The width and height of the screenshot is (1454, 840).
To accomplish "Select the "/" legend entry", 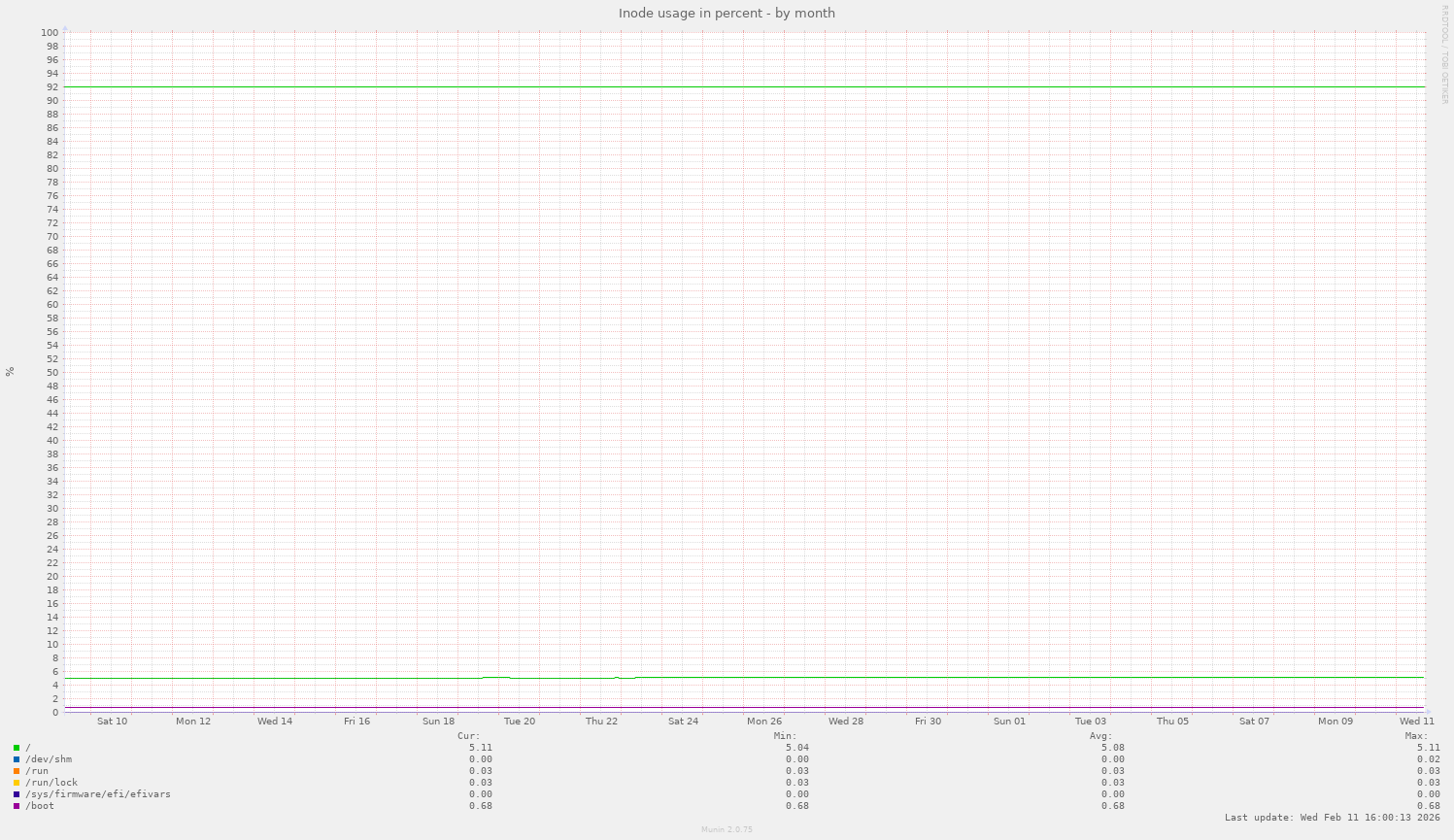I will (x=28, y=747).
